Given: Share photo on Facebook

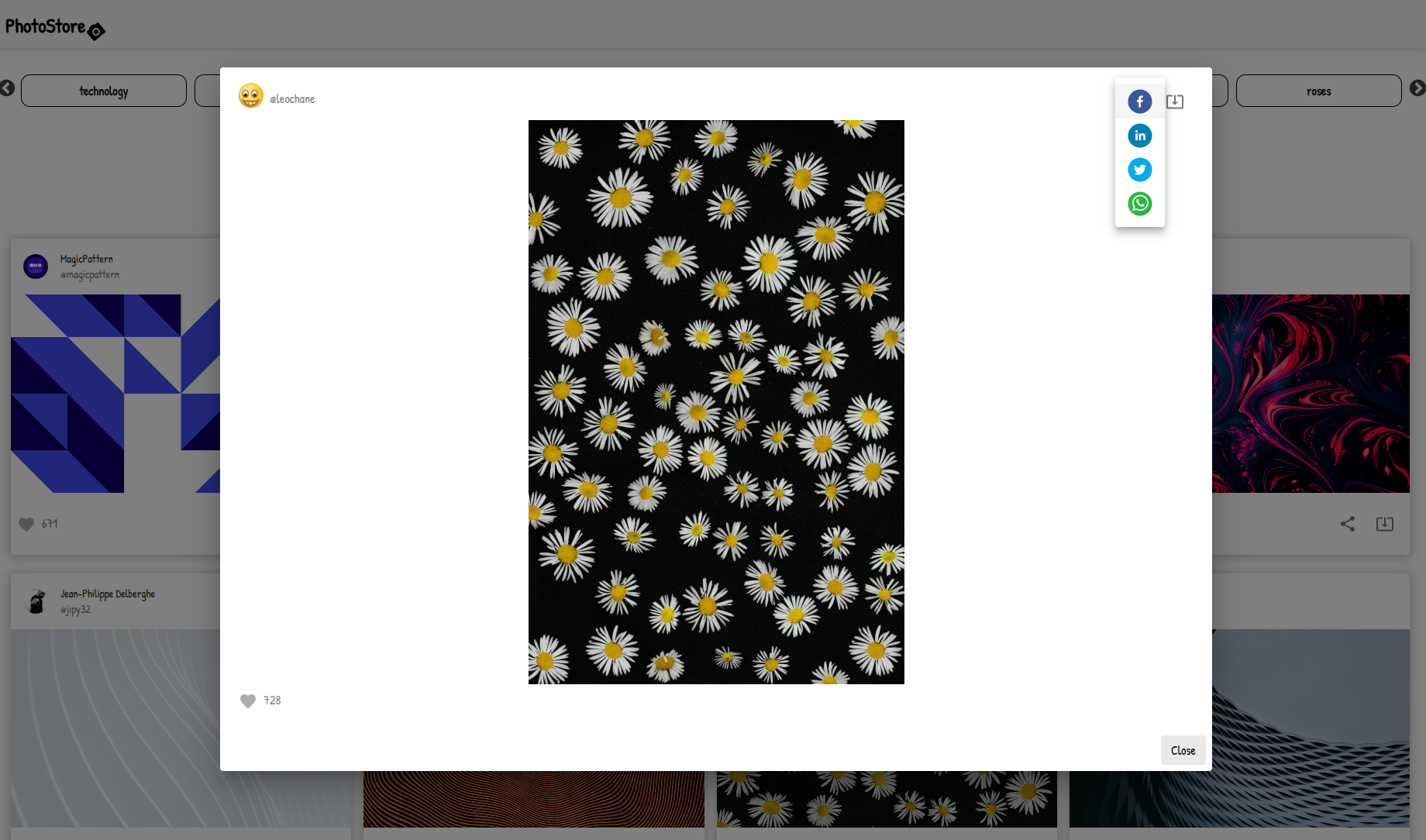Looking at the screenshot, I should point(1139,102).
